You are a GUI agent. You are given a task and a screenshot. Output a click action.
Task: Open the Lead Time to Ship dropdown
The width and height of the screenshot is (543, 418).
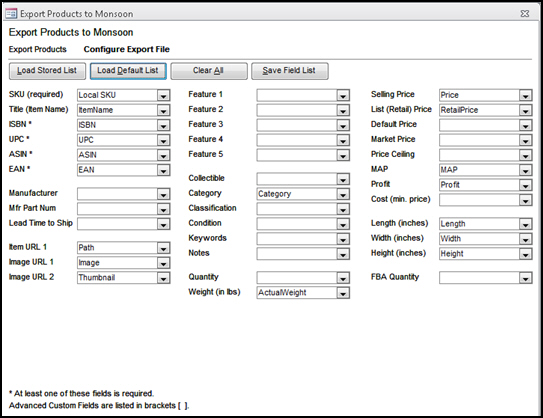(163, 224)
